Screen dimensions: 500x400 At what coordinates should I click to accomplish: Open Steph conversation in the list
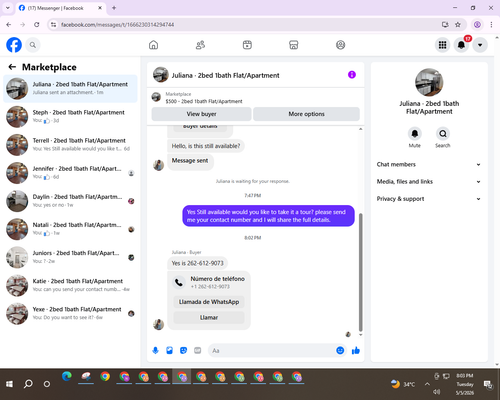70,117
